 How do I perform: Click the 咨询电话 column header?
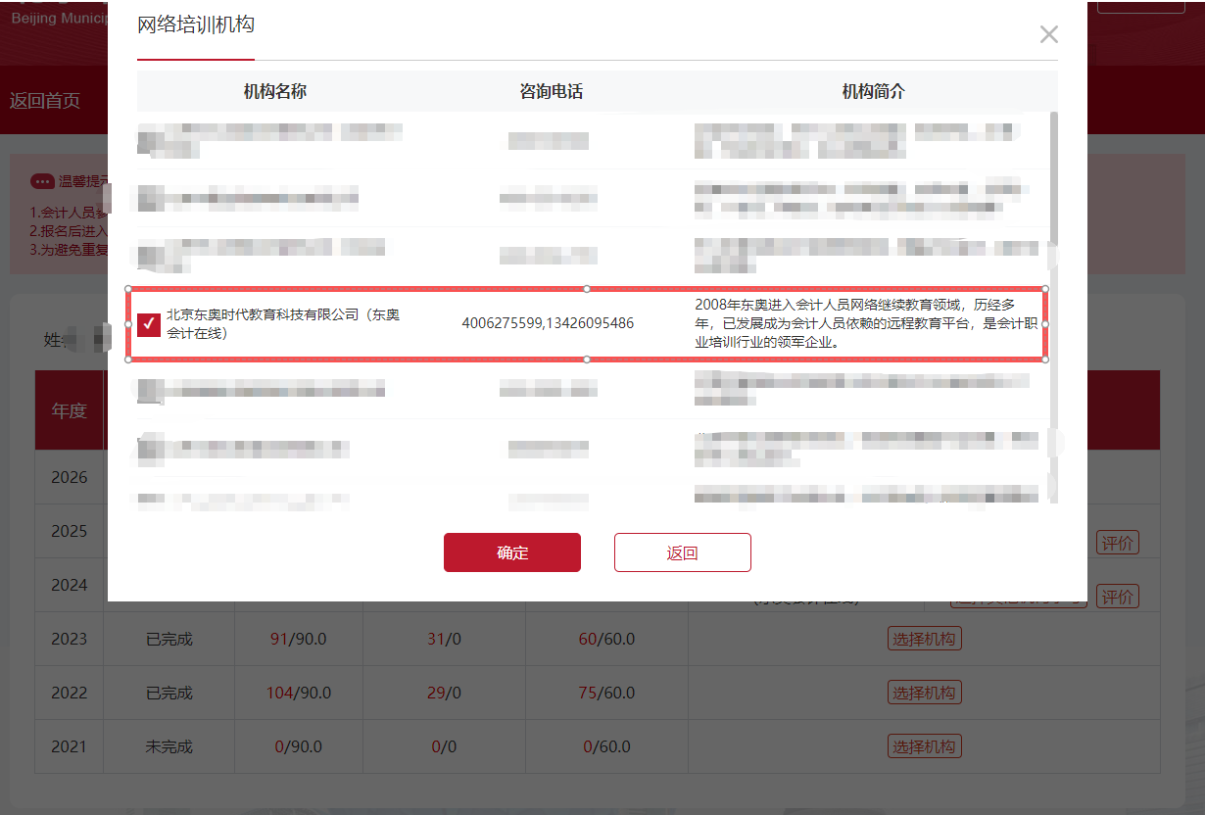click(551, 92)
